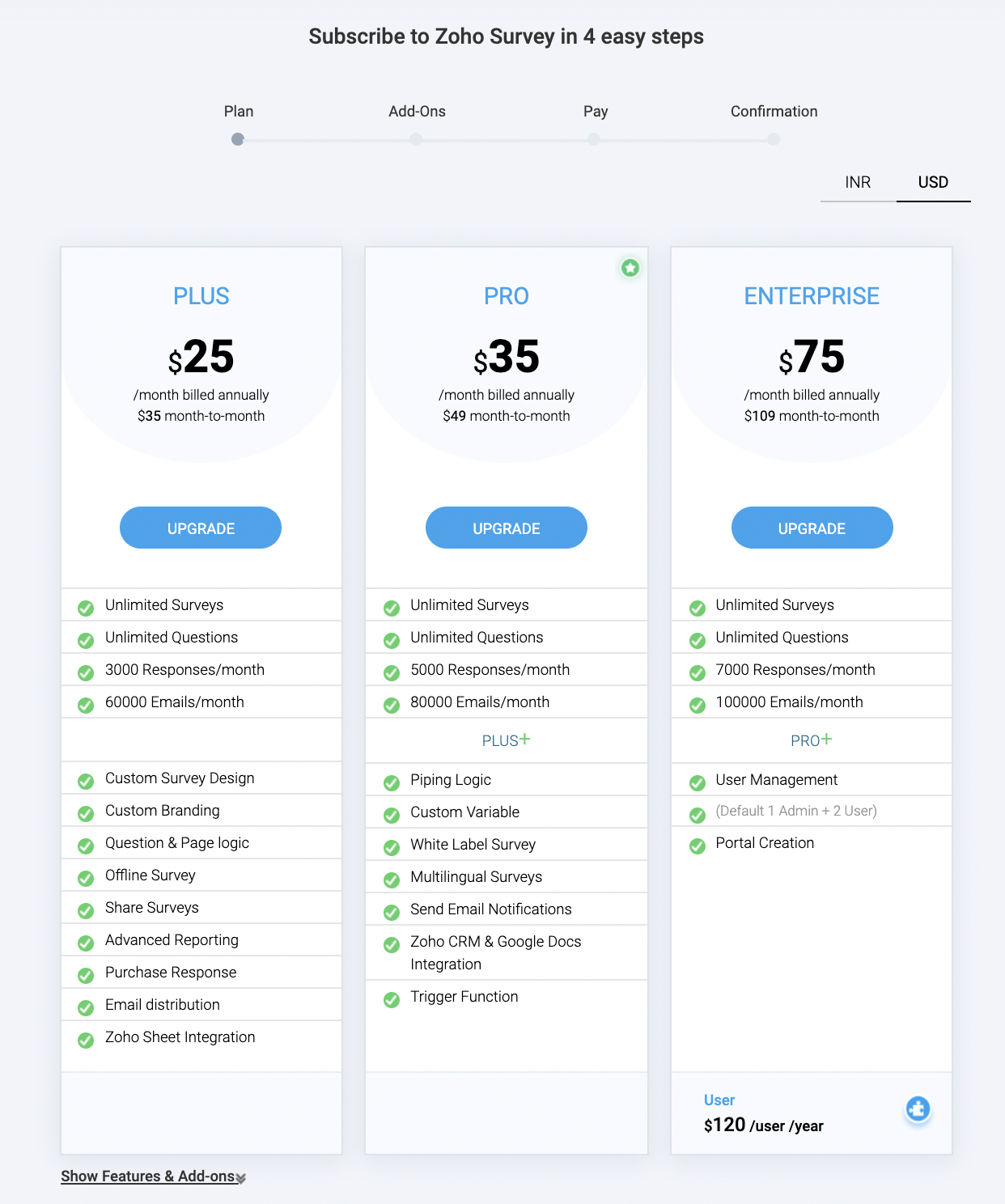Screen dimensions: 1005x1204
Task: Click the Plan step marker dot
Action: [238, 139]
